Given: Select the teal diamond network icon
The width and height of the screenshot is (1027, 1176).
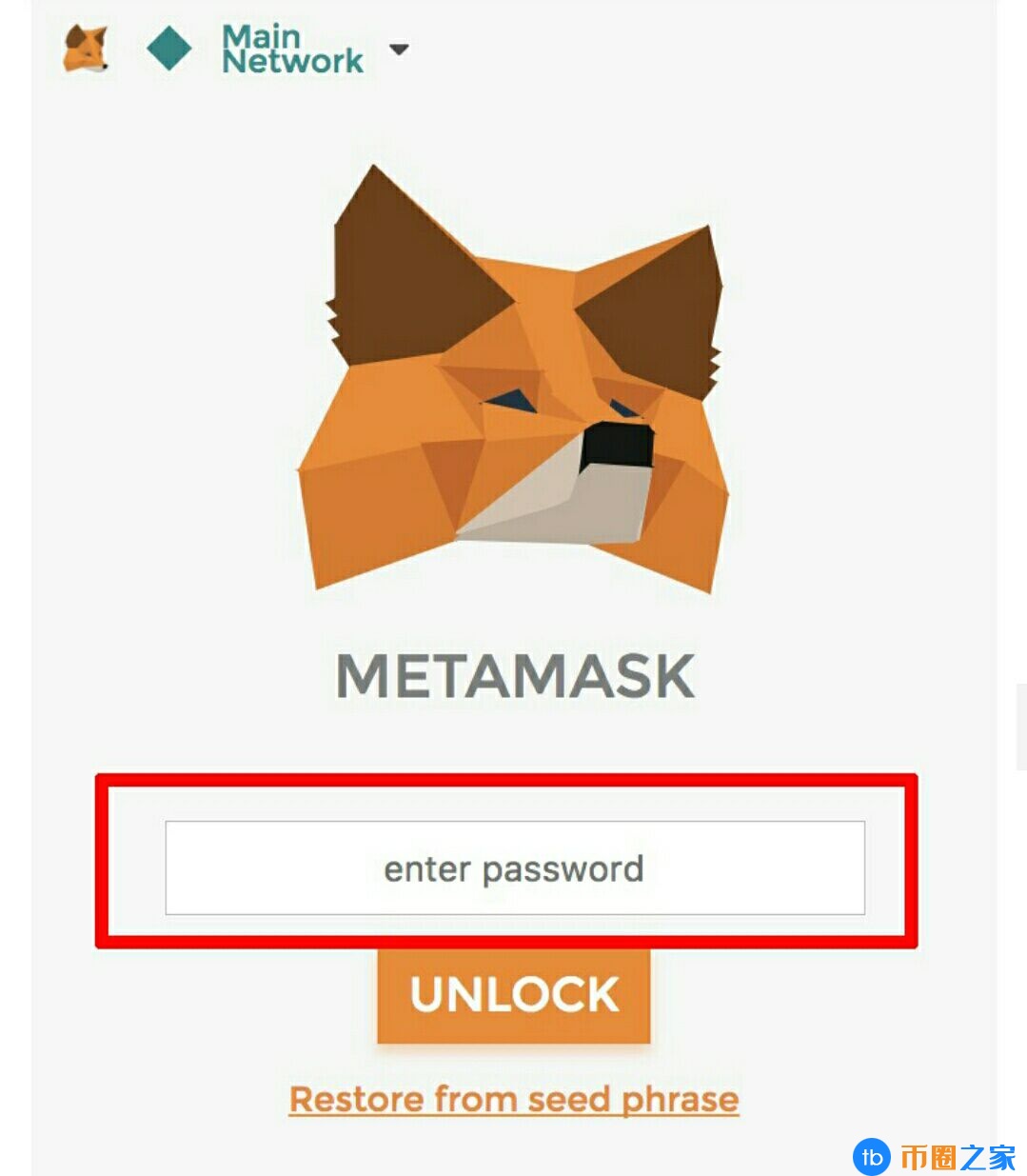Looking at the screenshot, I should click(169, 48).
